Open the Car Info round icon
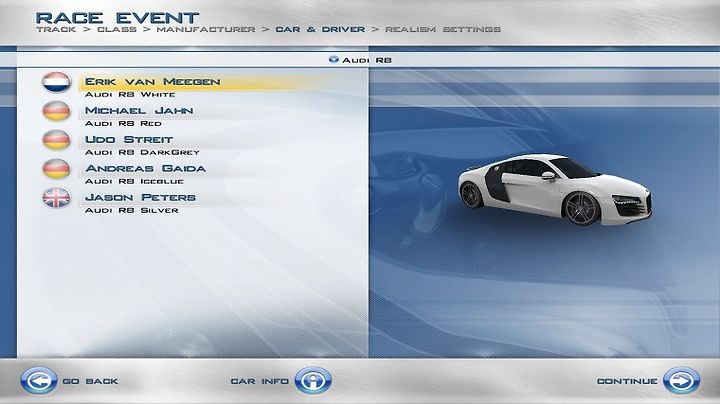This screenshot has height=404, width=720. pos(313,381)
